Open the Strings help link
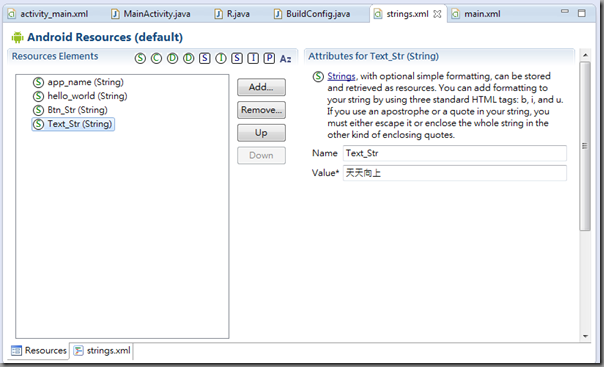The width and height of the screenshot is (604, 367). click(x=341, y=76)
